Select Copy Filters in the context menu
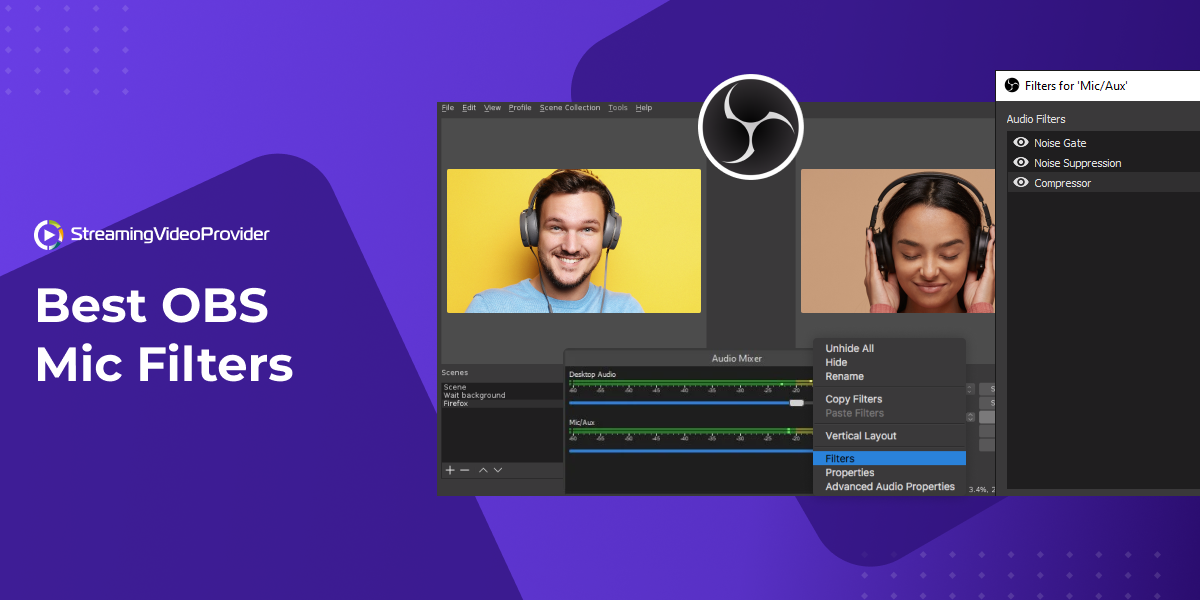 pos(890,400)
